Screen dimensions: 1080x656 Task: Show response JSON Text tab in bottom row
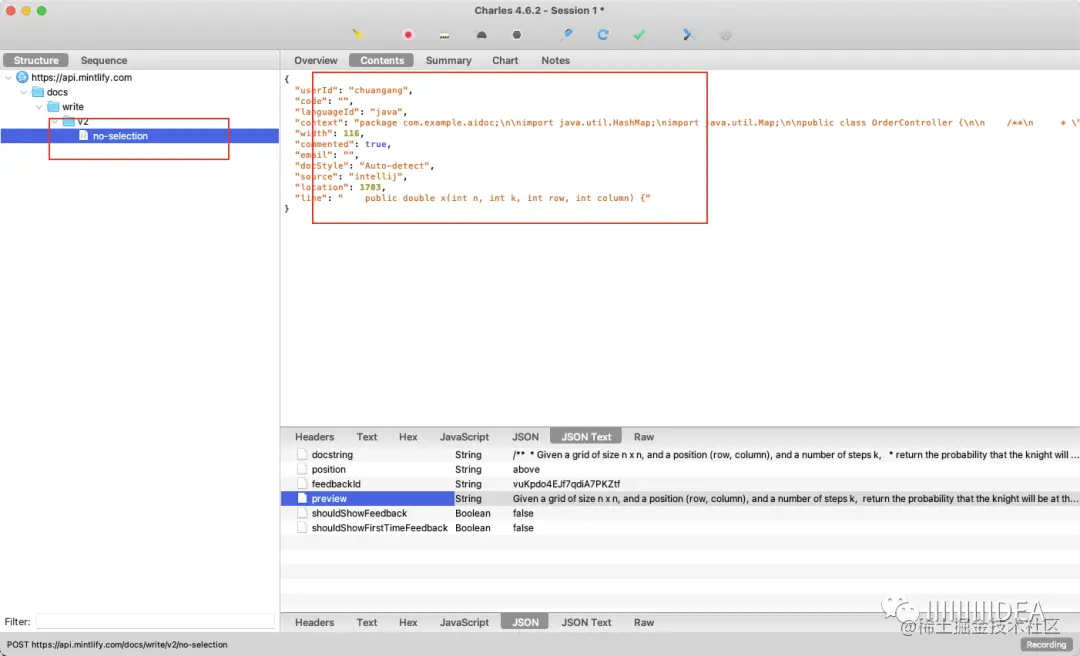pyautogui.click(x=586, y=622)
